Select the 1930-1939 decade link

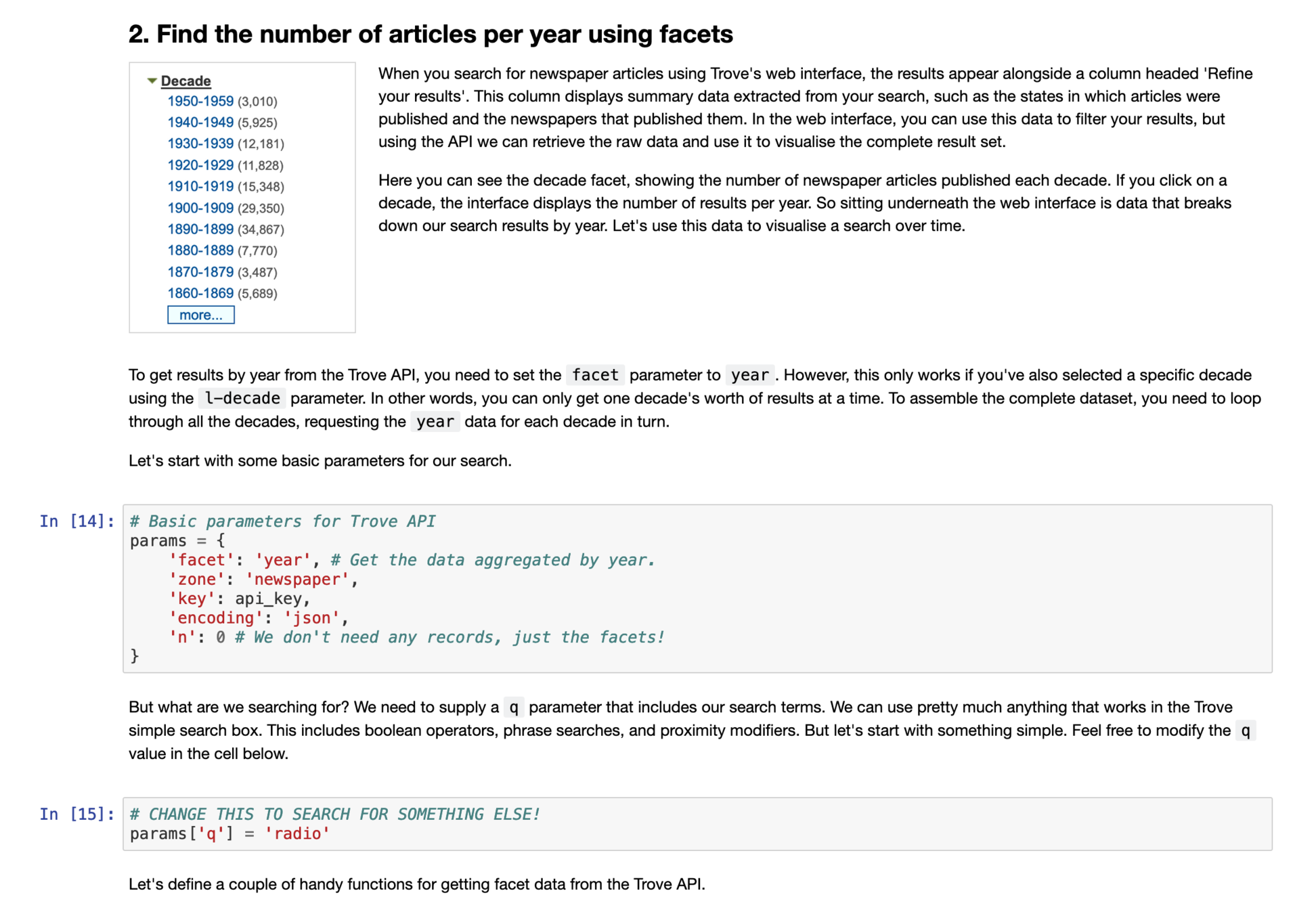(x=200, y=144)
